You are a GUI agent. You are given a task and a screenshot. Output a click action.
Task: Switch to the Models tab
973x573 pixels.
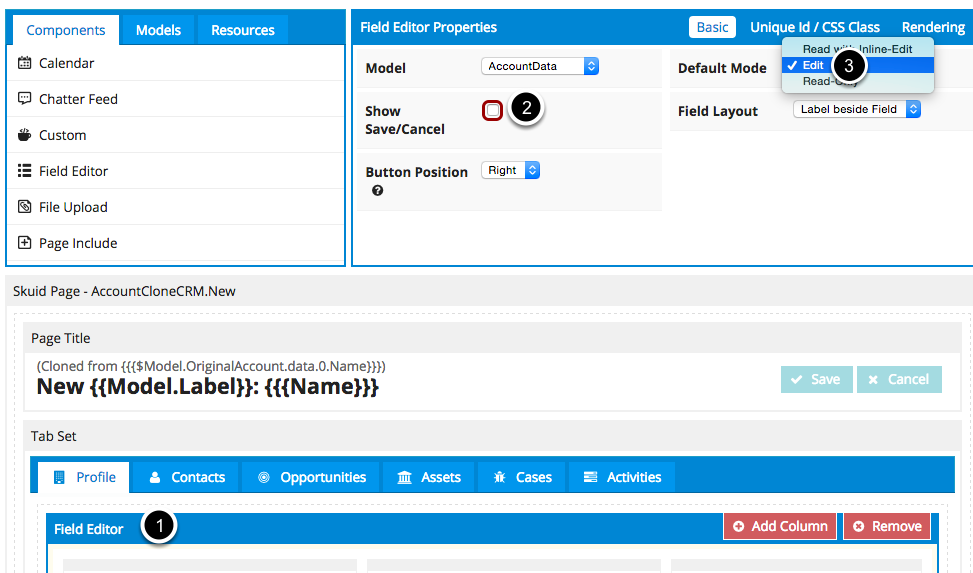click(158, 30)
